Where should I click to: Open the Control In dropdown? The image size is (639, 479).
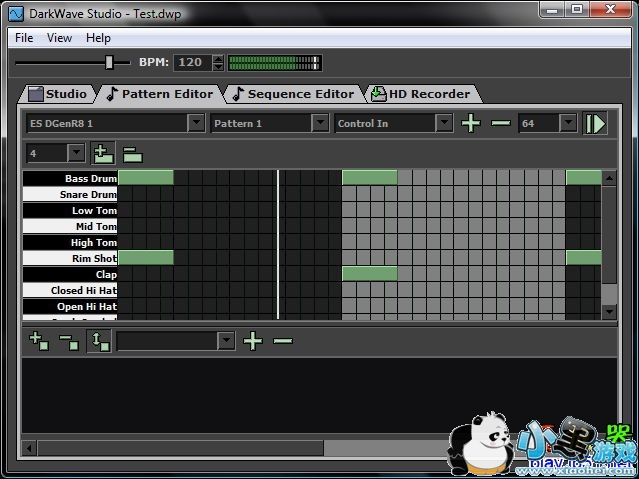(x=444, y=123)
